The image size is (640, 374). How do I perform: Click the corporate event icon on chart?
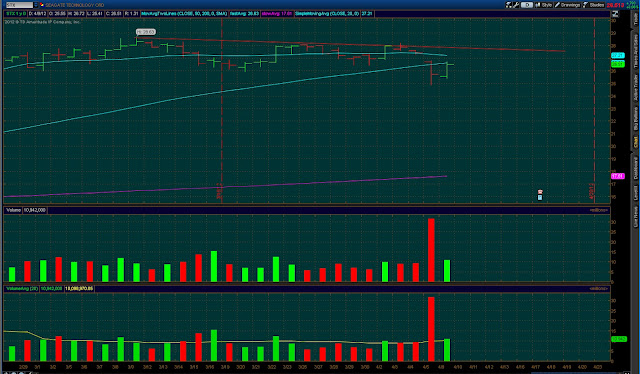point(540,195)
